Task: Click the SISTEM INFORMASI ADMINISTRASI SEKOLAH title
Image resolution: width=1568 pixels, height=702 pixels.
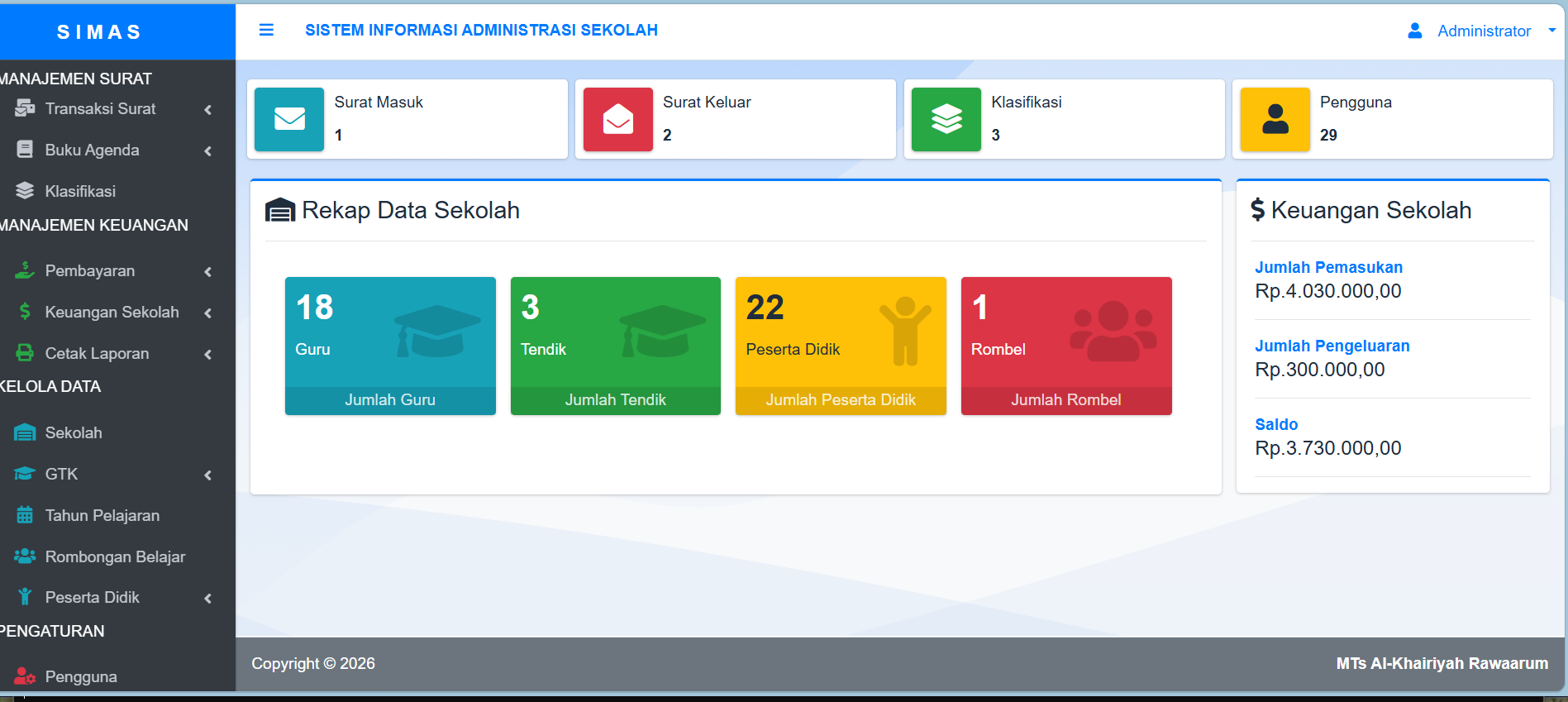Action: coord(481,30)
